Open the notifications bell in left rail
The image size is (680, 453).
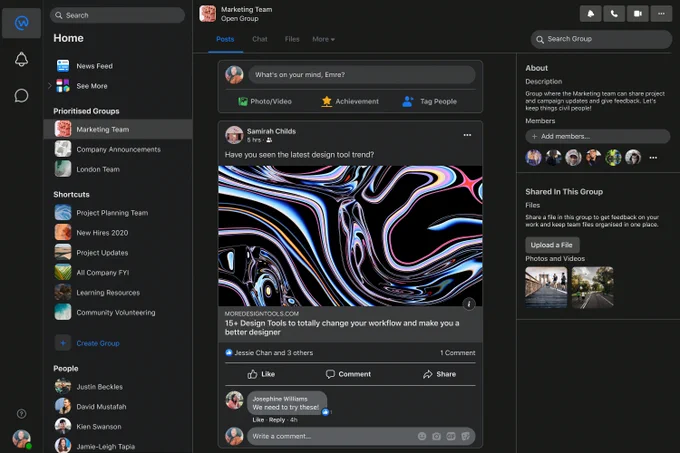pyautogui.click(x=21, y=59)
